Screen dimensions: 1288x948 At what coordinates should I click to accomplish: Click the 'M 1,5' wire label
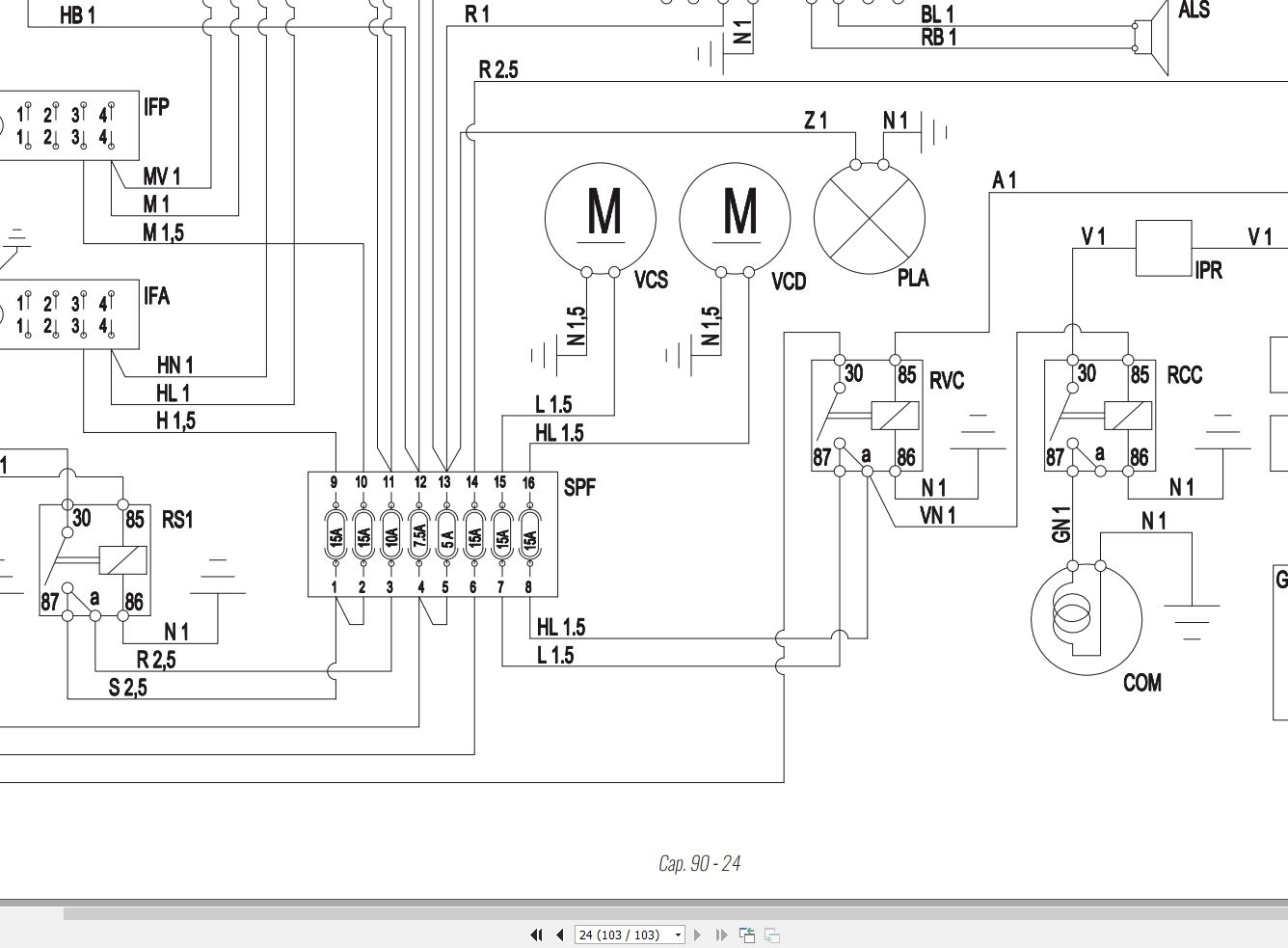[x=164, y=232]
